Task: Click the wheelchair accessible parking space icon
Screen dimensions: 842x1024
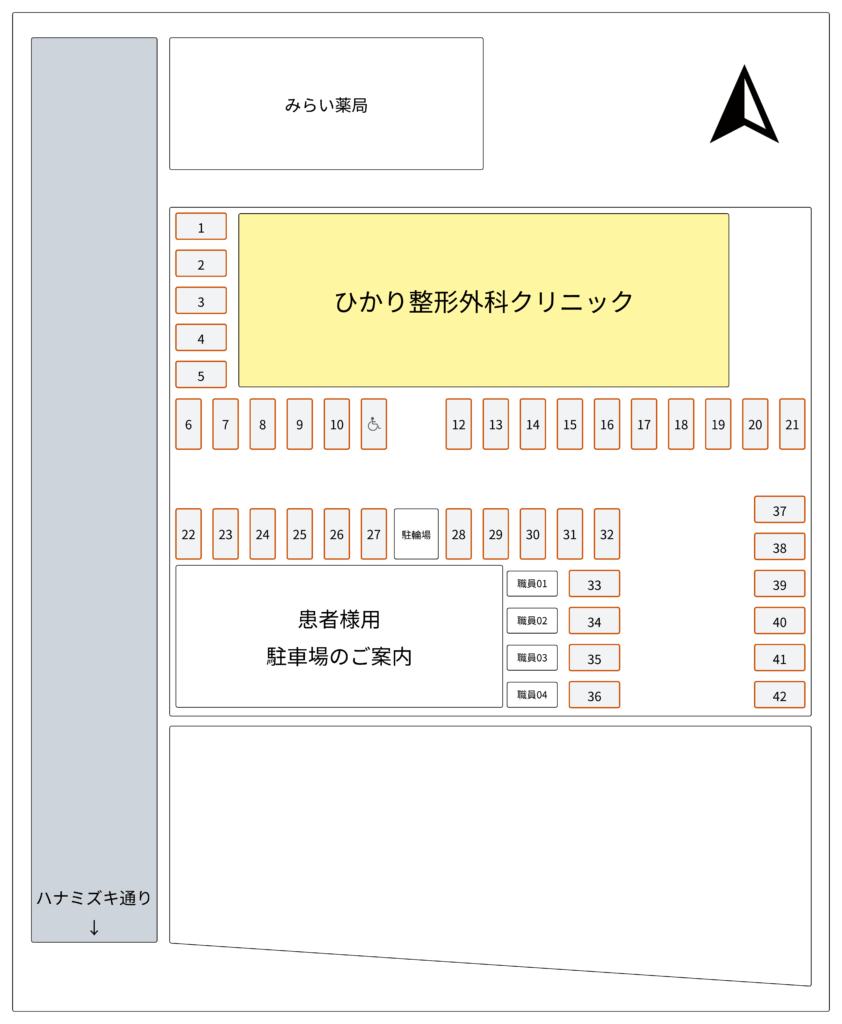Action: [x=373, y=424]
